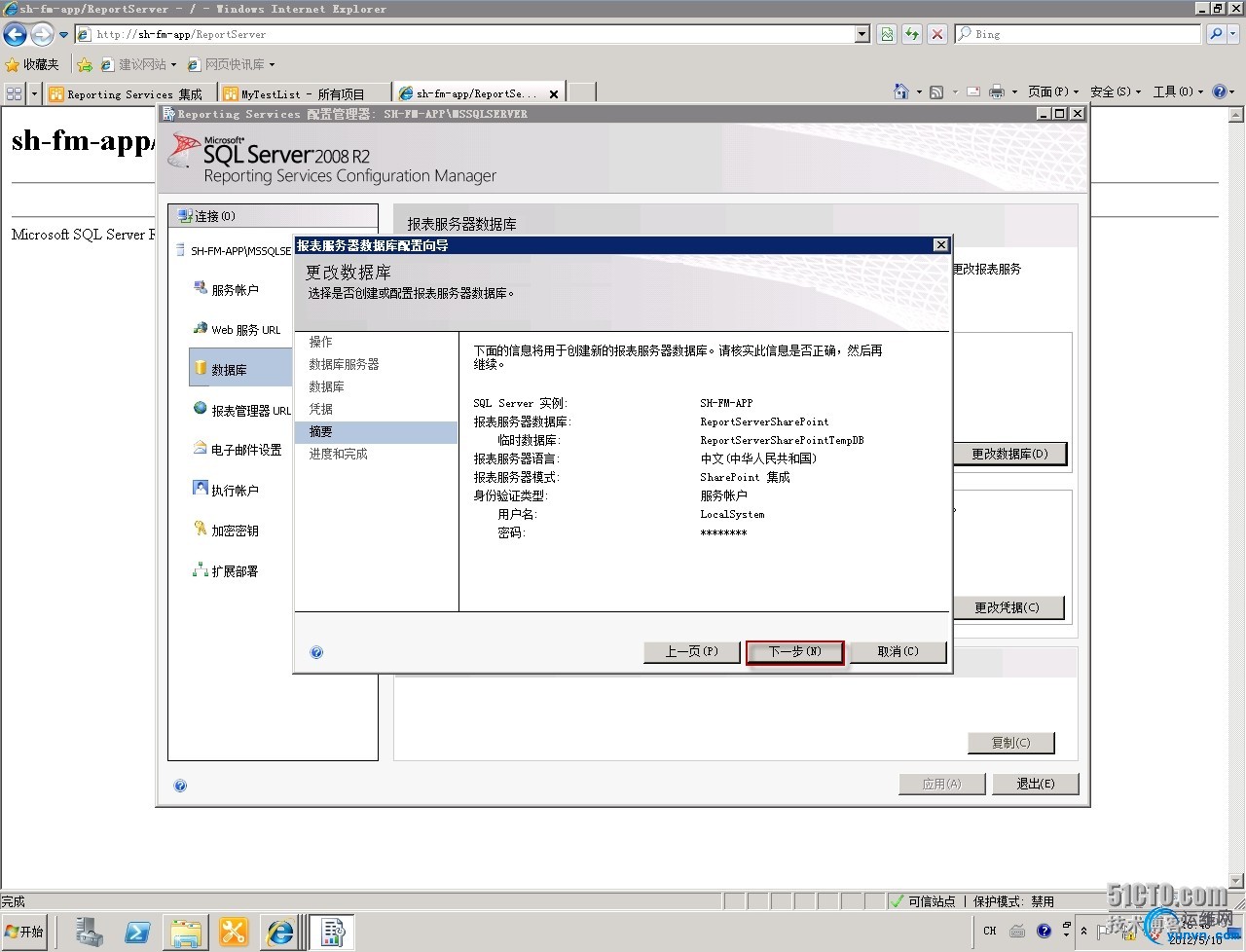Click the 更改数据库(D) button
Screen dimensions: 1246x952
(1009, 454)
